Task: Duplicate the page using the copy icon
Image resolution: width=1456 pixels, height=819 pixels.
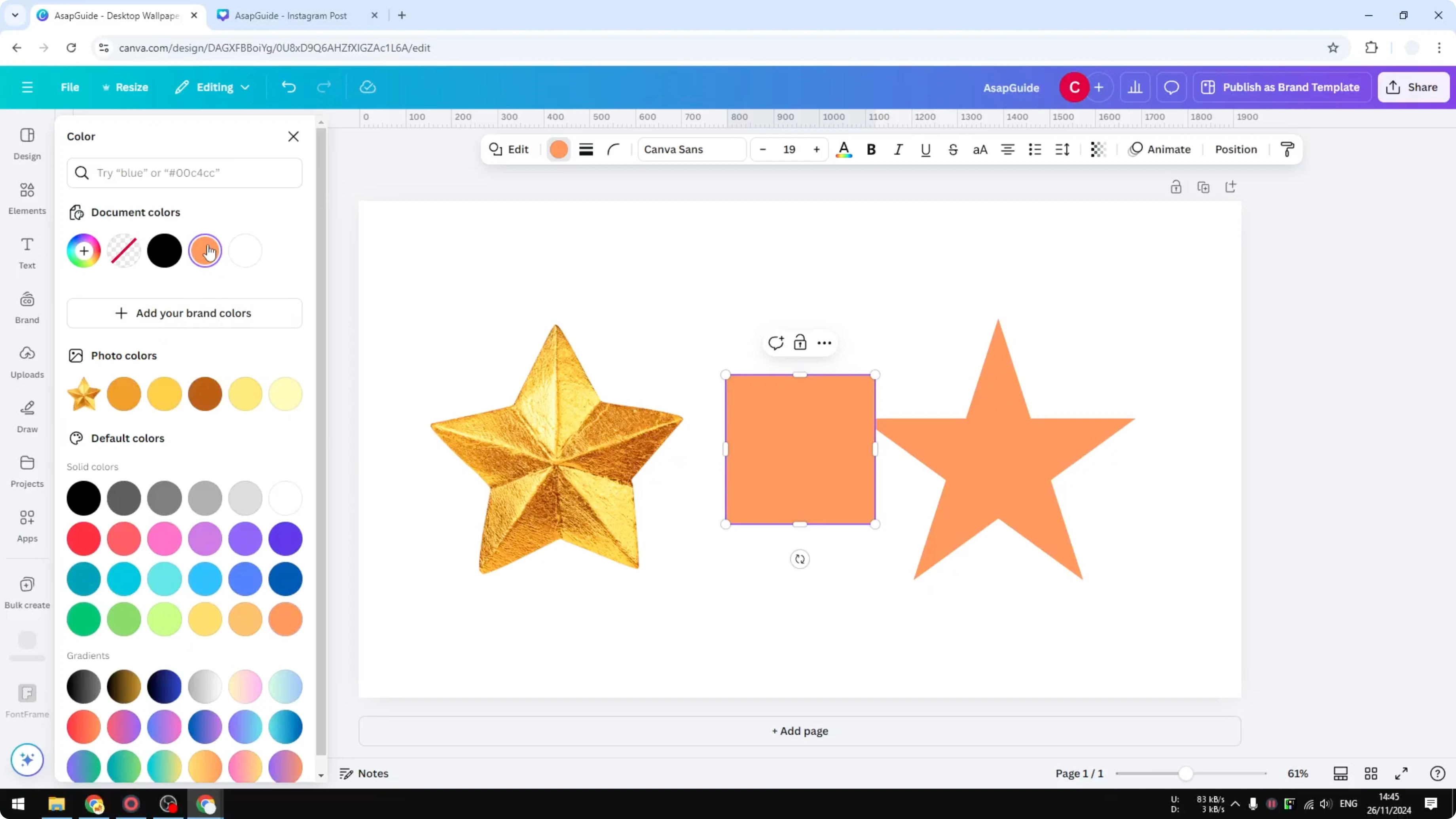Action: click(x=1204, y=187)
